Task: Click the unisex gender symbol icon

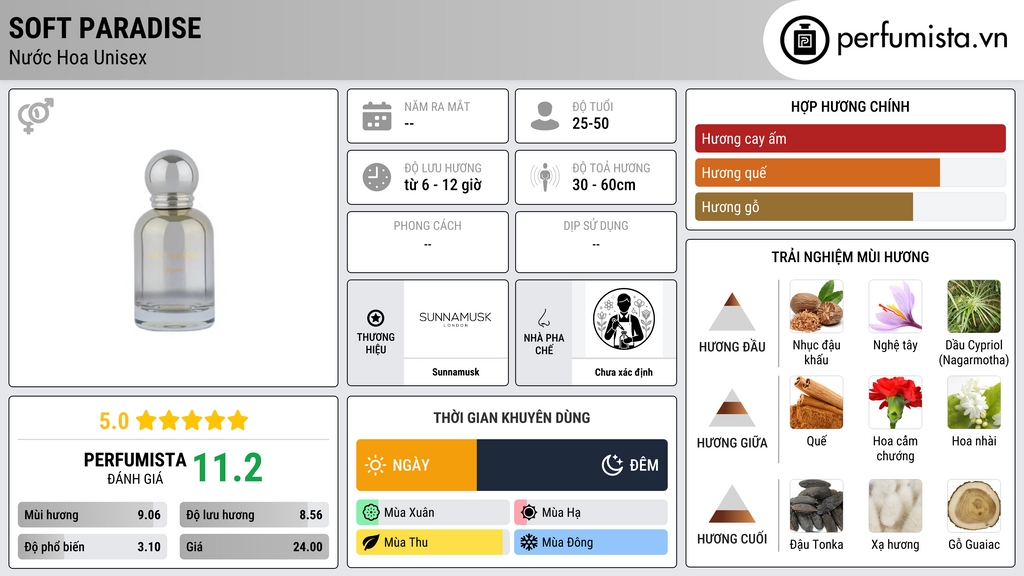Action: [36, 116]
